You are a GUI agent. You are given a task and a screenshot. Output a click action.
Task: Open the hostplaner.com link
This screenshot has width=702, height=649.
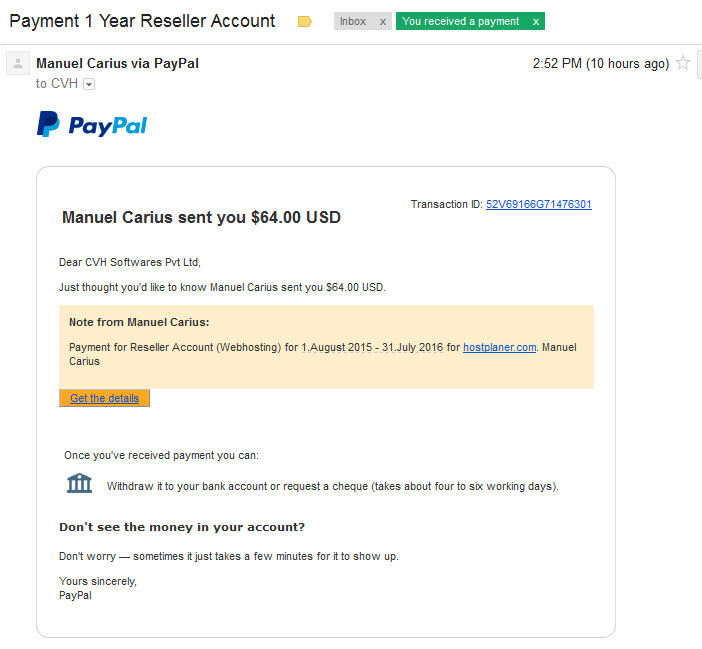(x=500, y=347)
